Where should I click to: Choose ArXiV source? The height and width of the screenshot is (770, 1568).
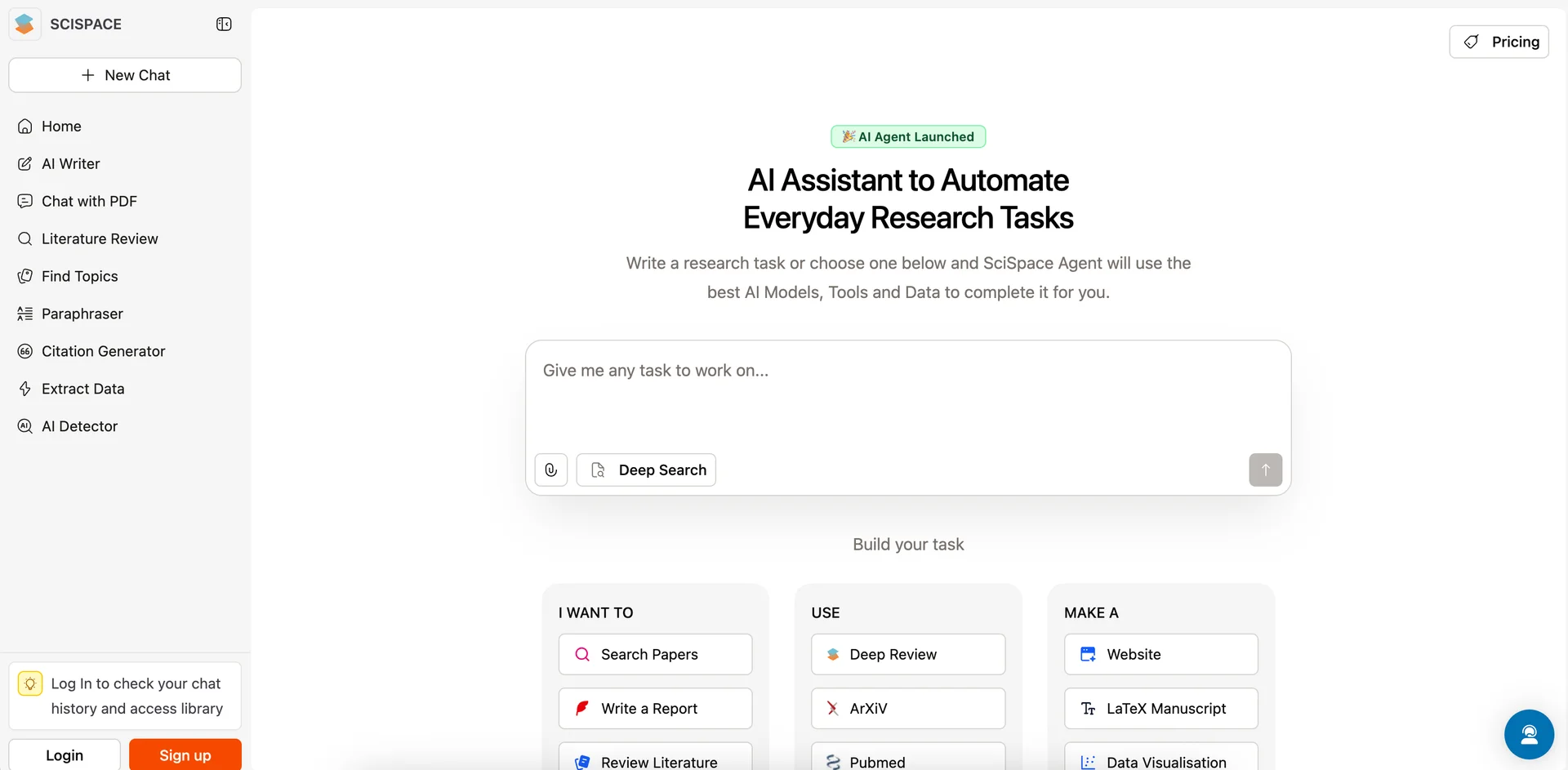[x=908, y=709]
